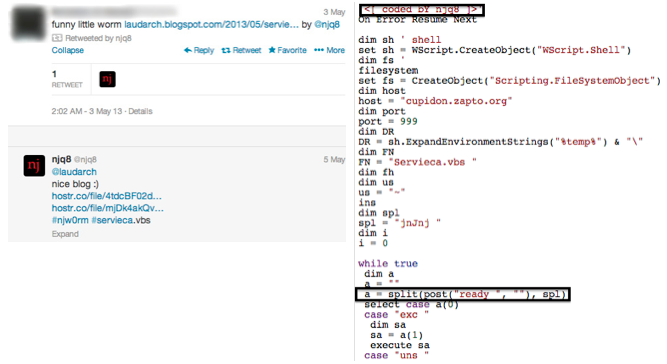
Task: View the 1 RETWEET count
Action: tap(67, 79)
